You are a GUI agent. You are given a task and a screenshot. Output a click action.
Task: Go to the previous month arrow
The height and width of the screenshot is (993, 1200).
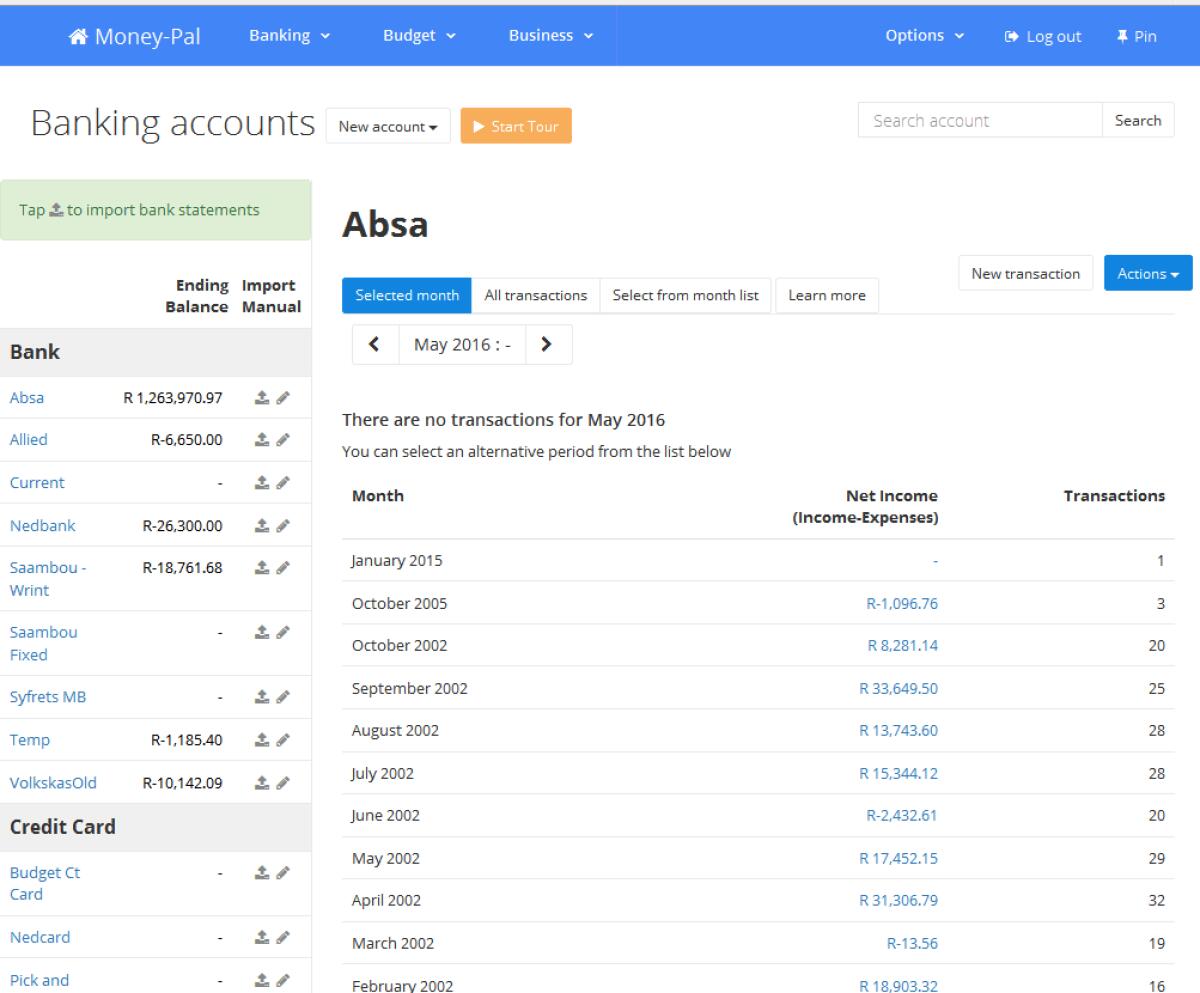point(375,344)
